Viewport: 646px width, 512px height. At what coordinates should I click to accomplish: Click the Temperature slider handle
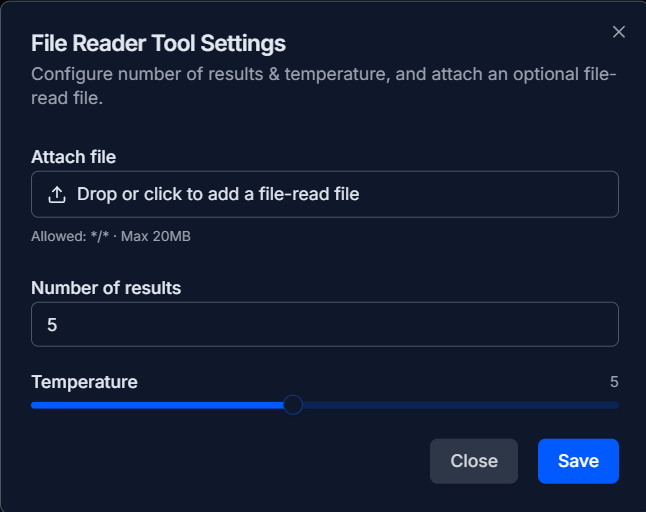click(x=292, y=405)
